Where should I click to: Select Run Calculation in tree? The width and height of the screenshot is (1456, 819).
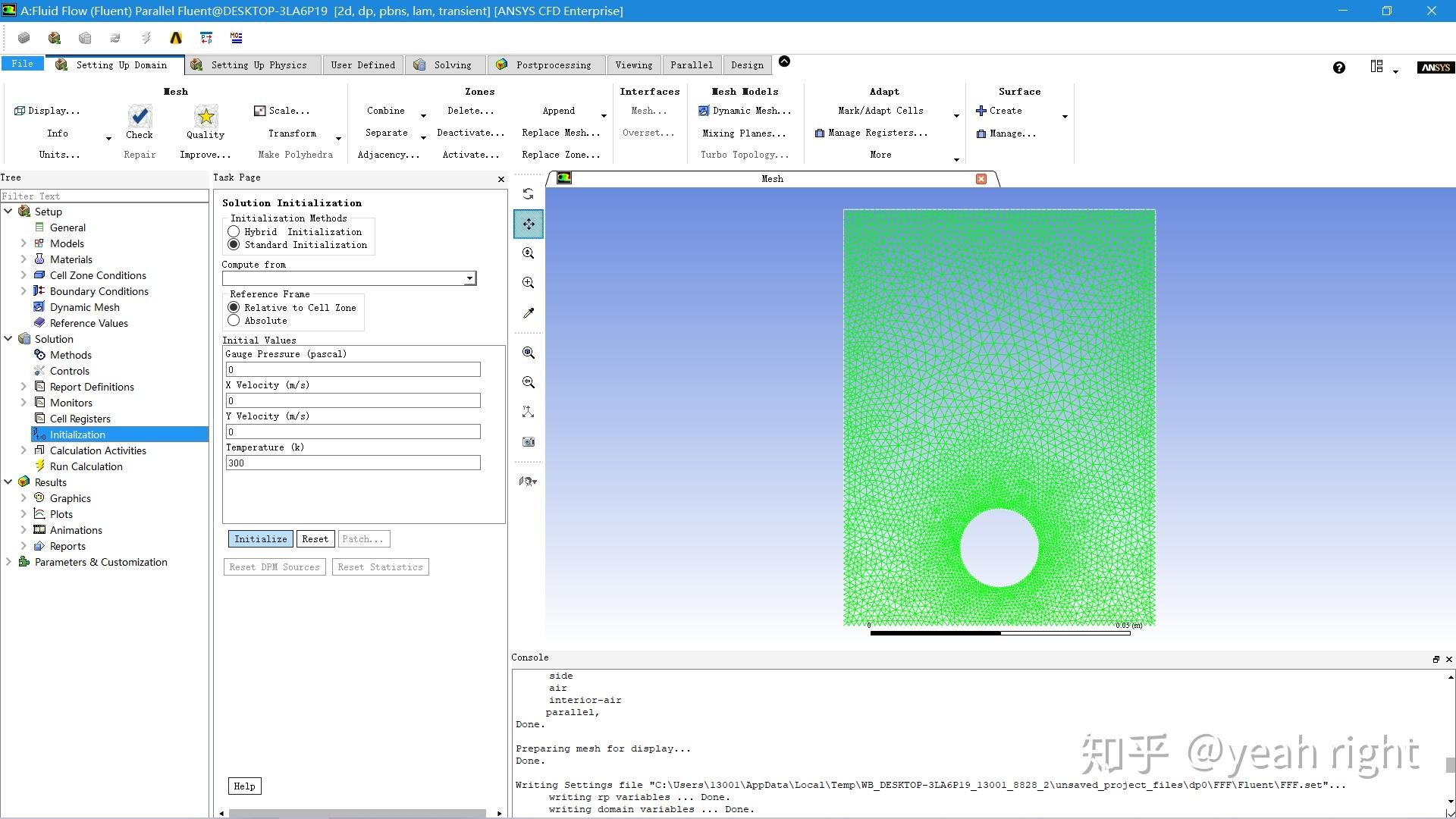click(86, 466)
